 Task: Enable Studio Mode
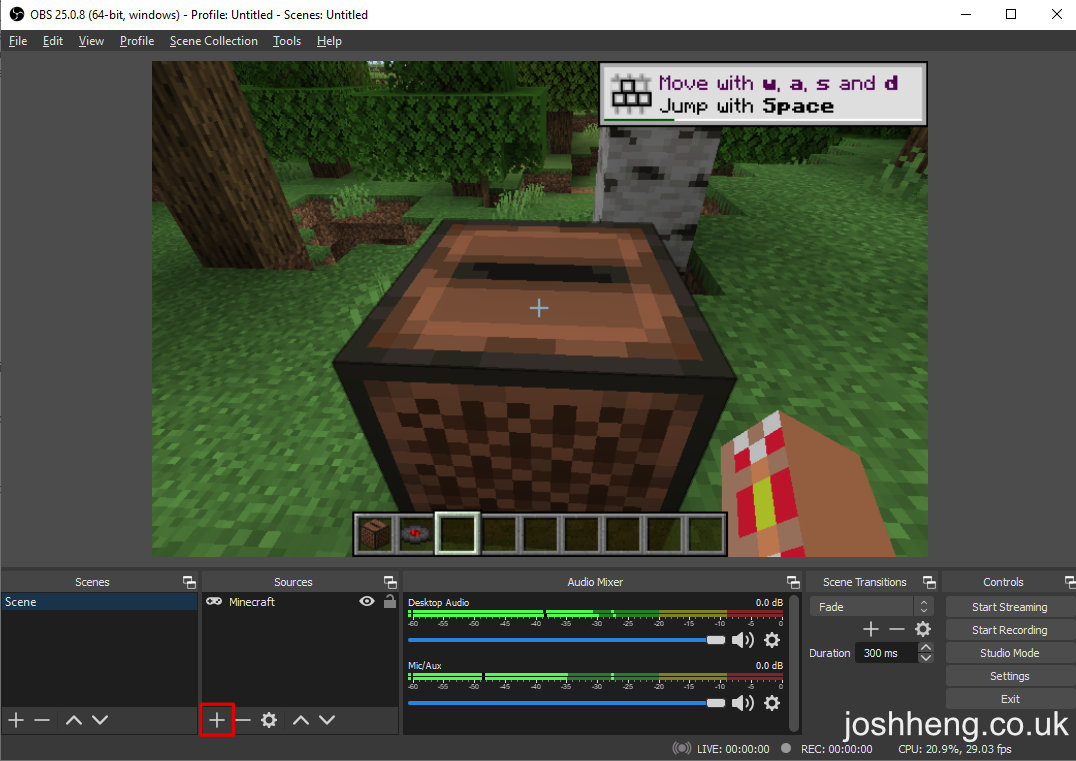(x=1009, y=652)
